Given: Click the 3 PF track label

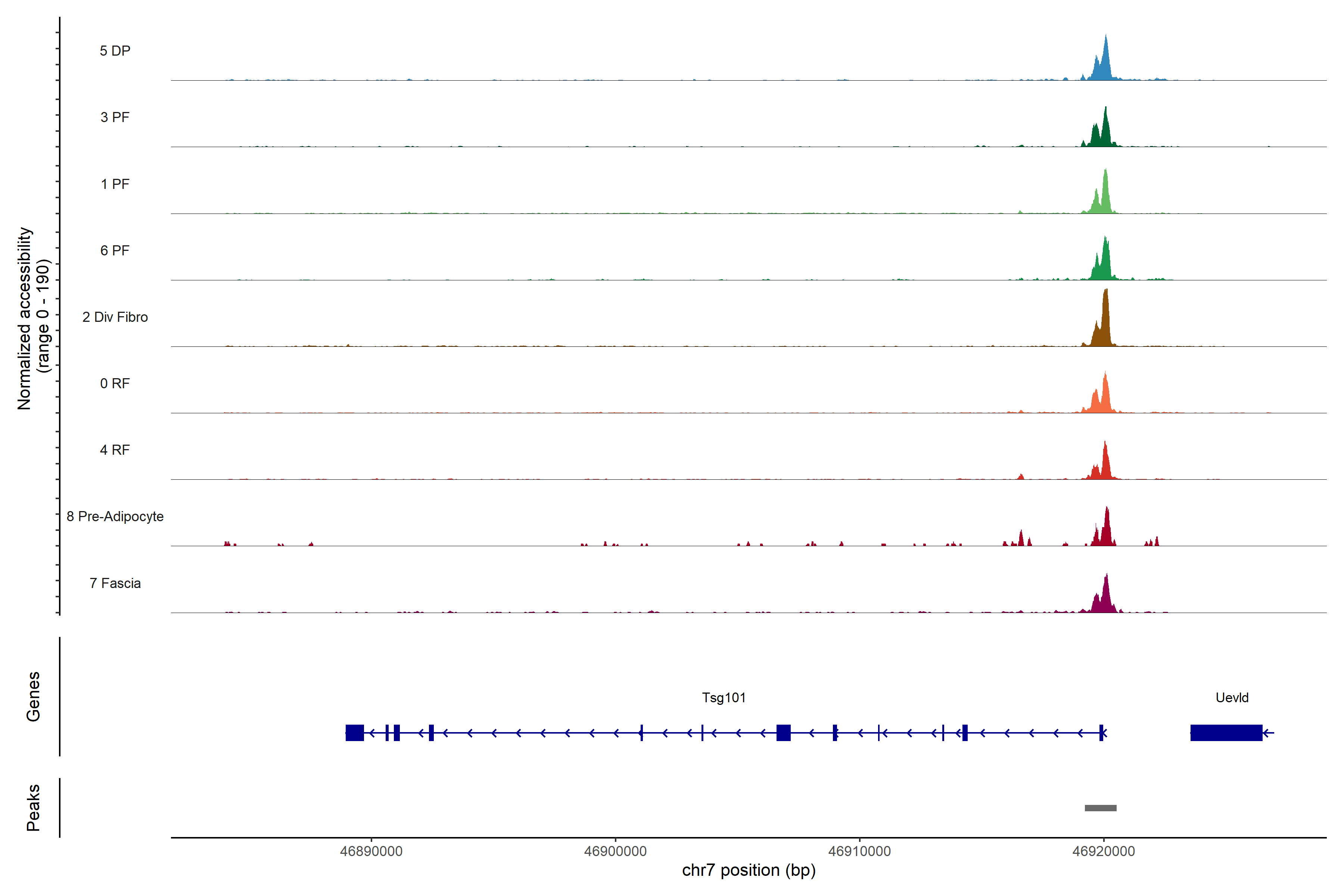Looking at the screenshot, I should pos(115,117).
